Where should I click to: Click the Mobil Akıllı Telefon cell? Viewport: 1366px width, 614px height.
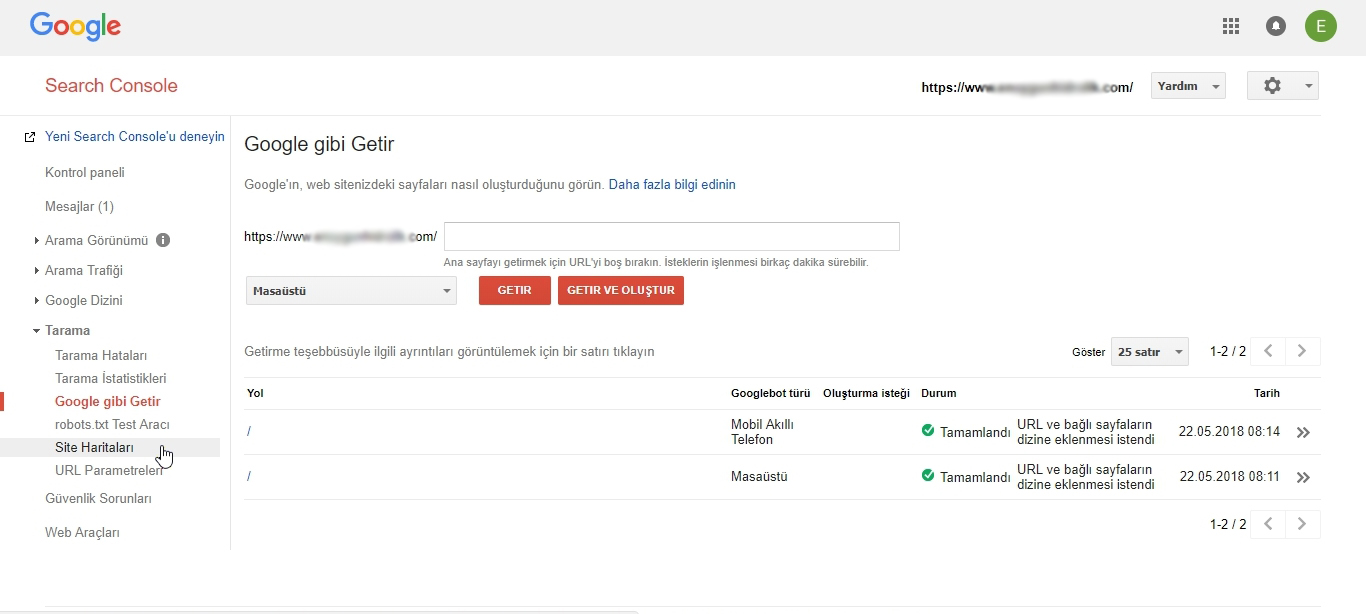762,432
